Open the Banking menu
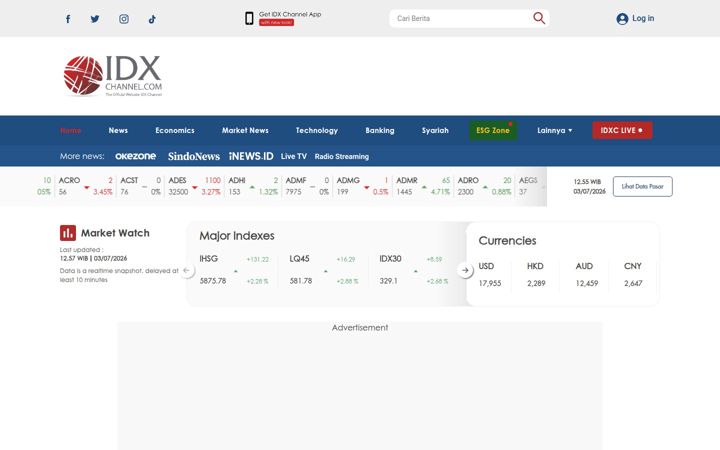Screen dimensions: 720x450 (x=380, y=130)
